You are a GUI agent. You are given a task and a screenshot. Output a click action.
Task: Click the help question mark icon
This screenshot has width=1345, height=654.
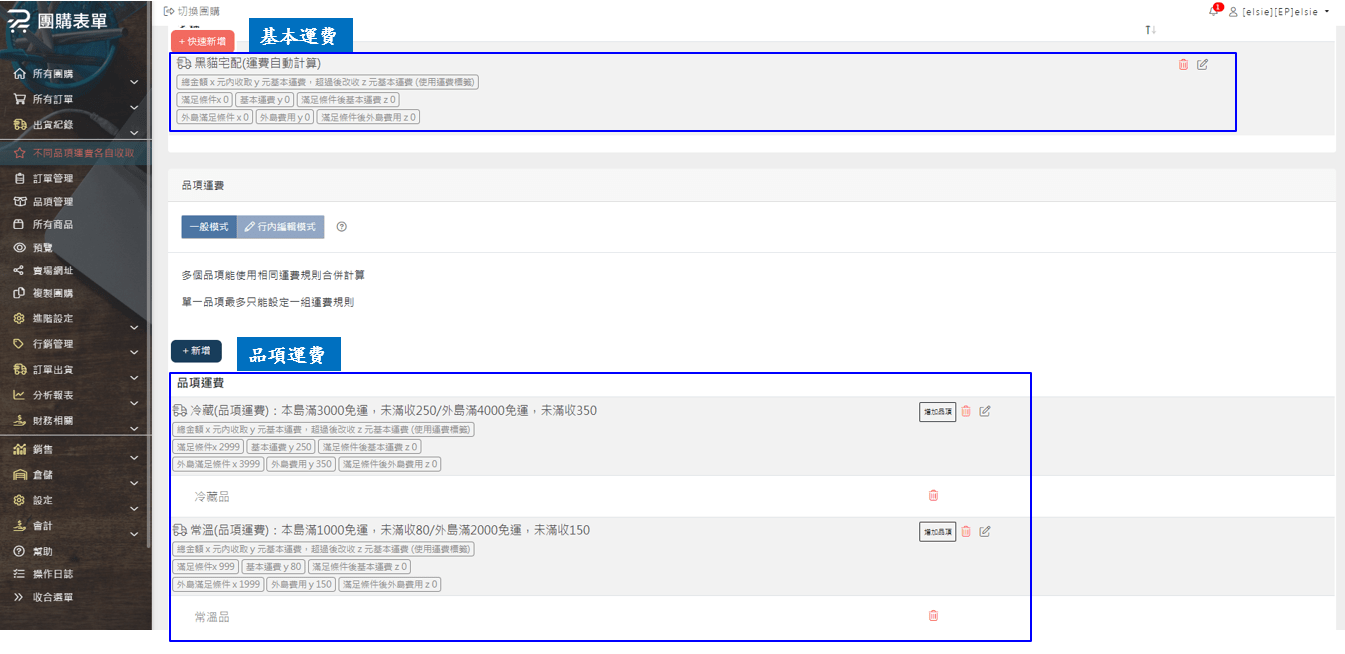(x=341, y=227)
